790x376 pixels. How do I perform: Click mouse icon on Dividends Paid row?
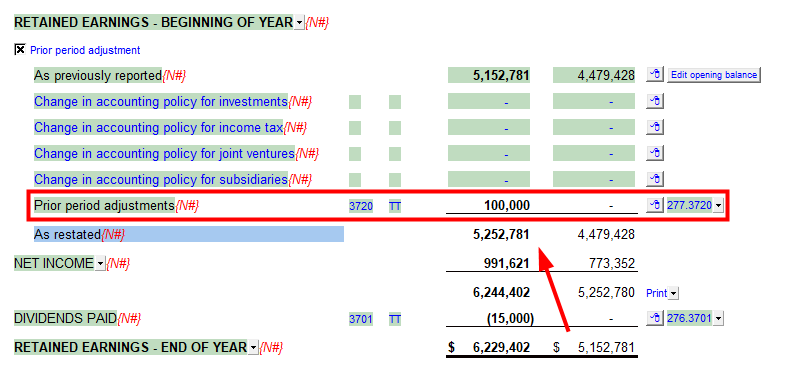(655, 318)
